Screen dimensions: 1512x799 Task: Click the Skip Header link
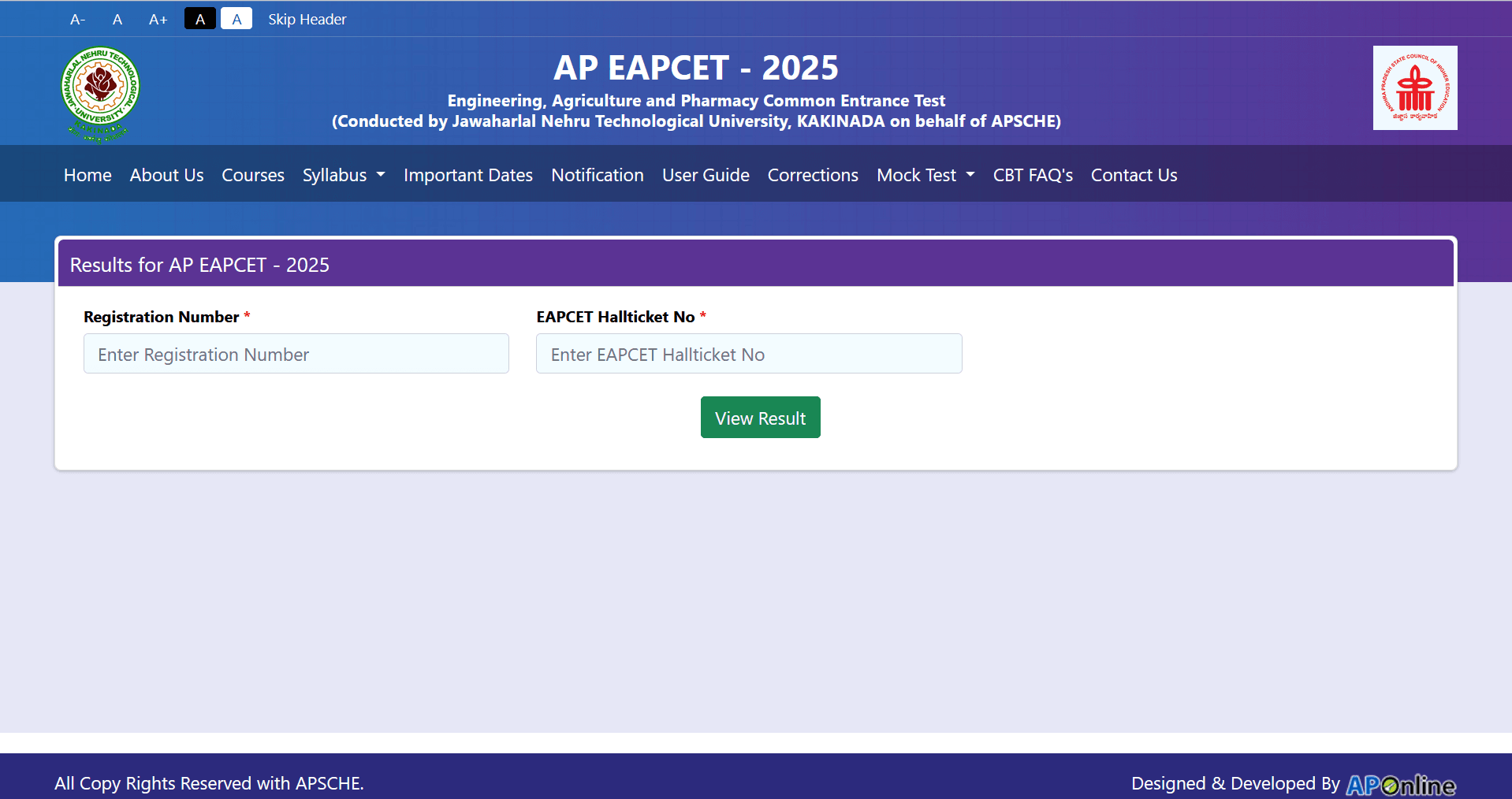click(x=307, y=19)
